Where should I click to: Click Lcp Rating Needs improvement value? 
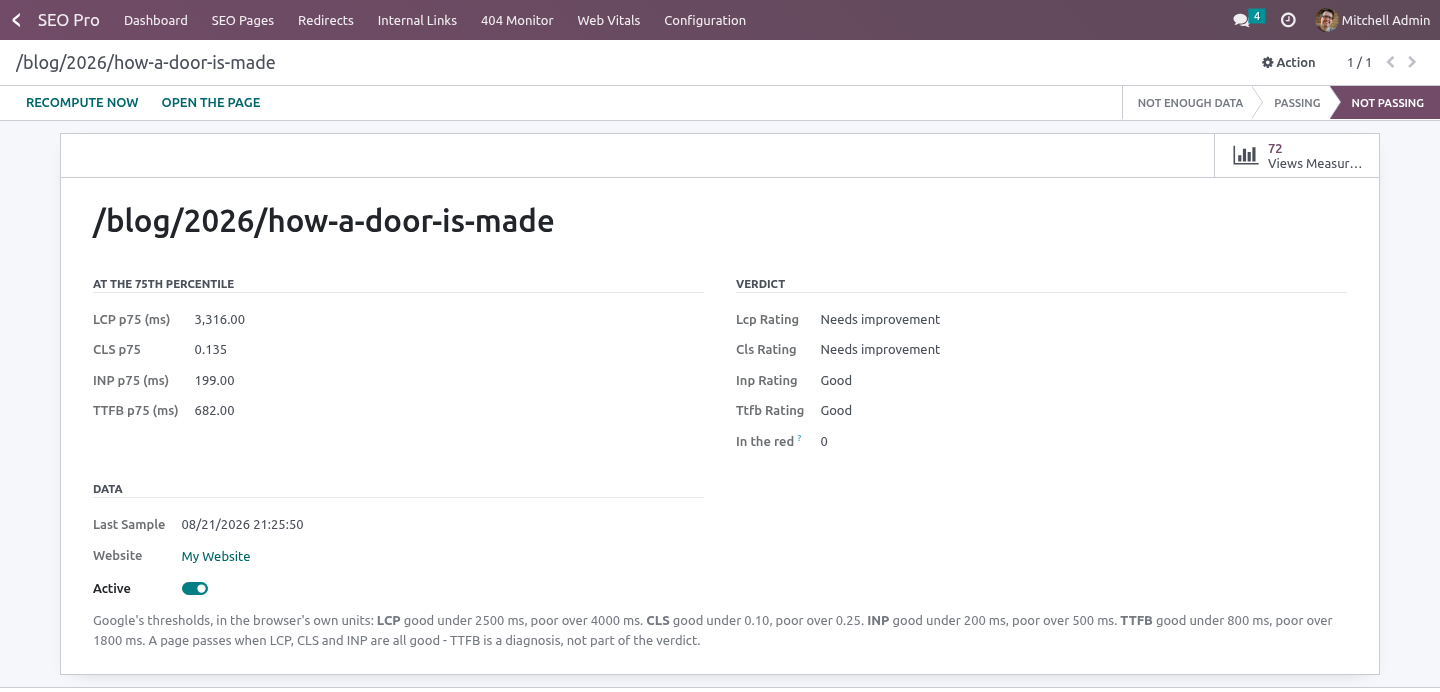coord(881,320)
